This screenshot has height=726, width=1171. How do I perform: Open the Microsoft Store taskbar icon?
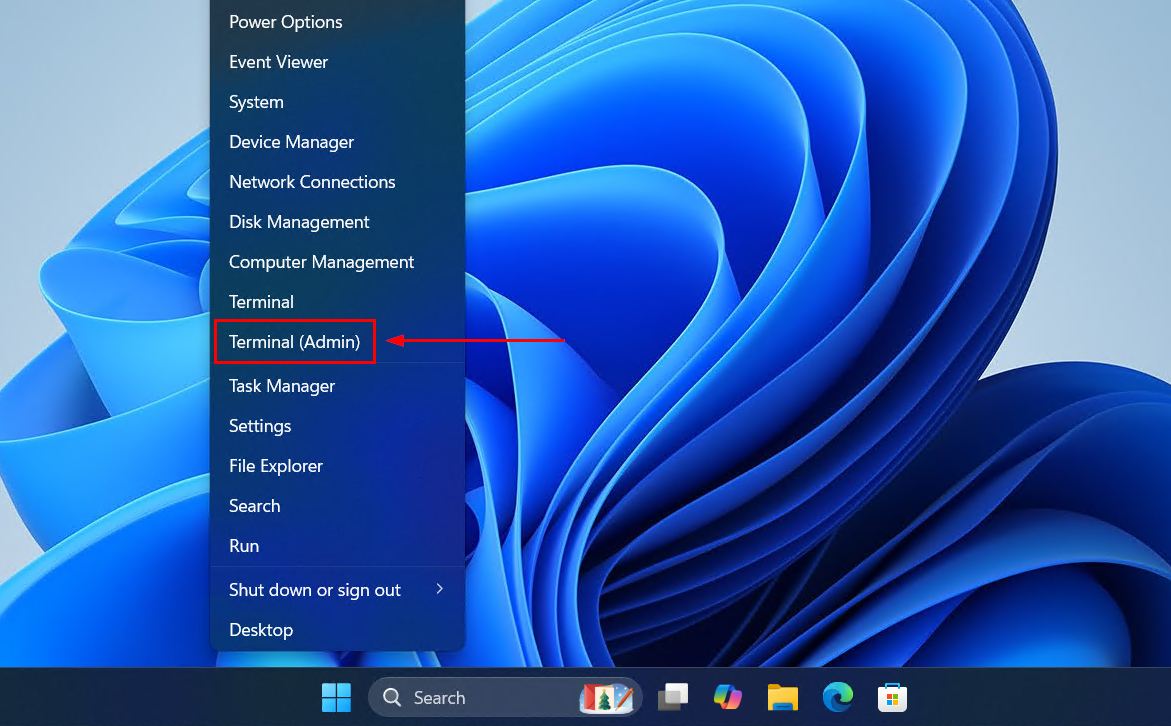892,697
